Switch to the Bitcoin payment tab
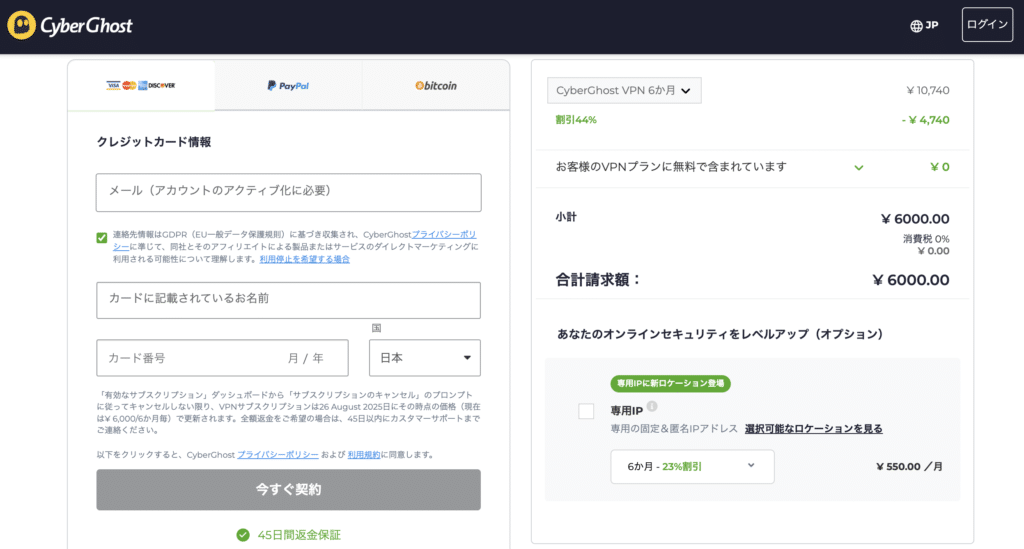The image size is (1024, 549). (x=436, y=86)
